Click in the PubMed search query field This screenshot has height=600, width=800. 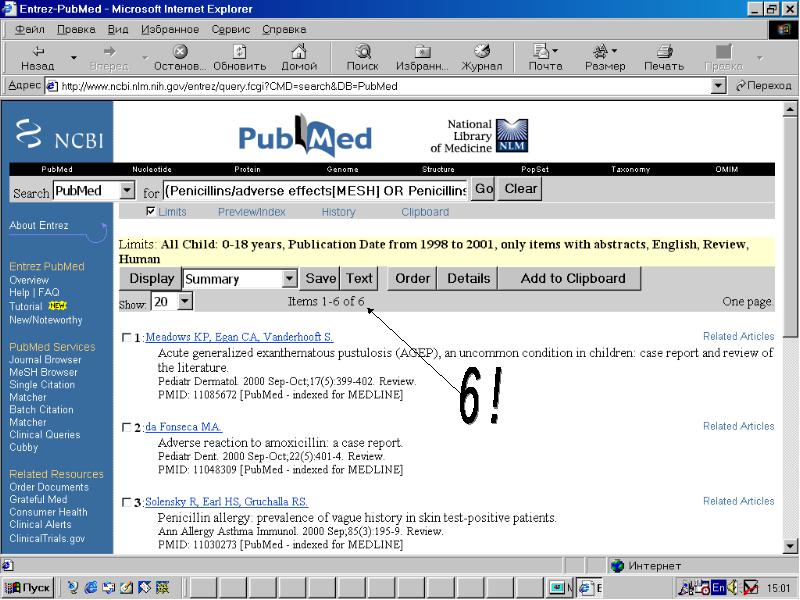coord(315,191)
